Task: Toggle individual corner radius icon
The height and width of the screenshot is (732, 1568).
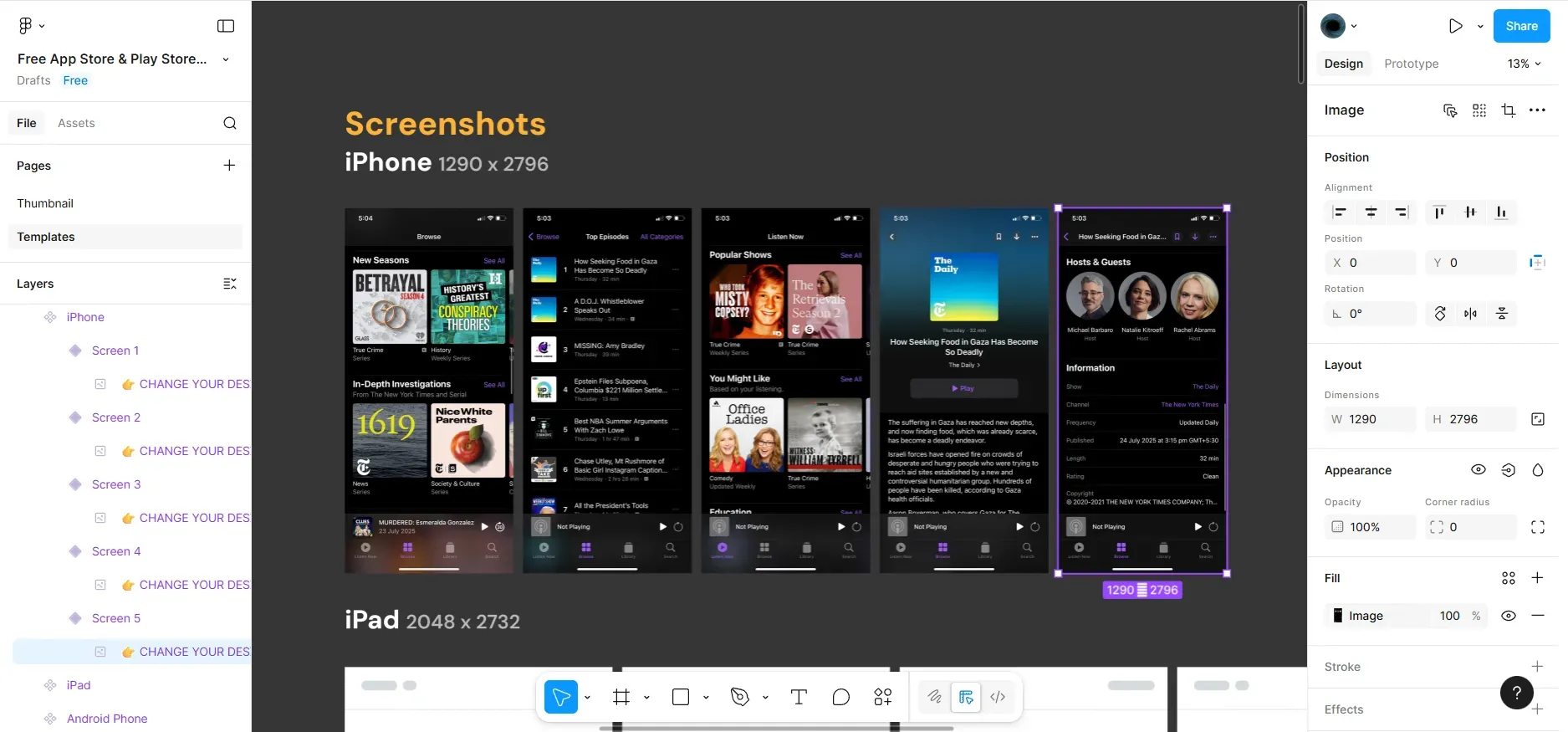Action: coord(1538,527)
